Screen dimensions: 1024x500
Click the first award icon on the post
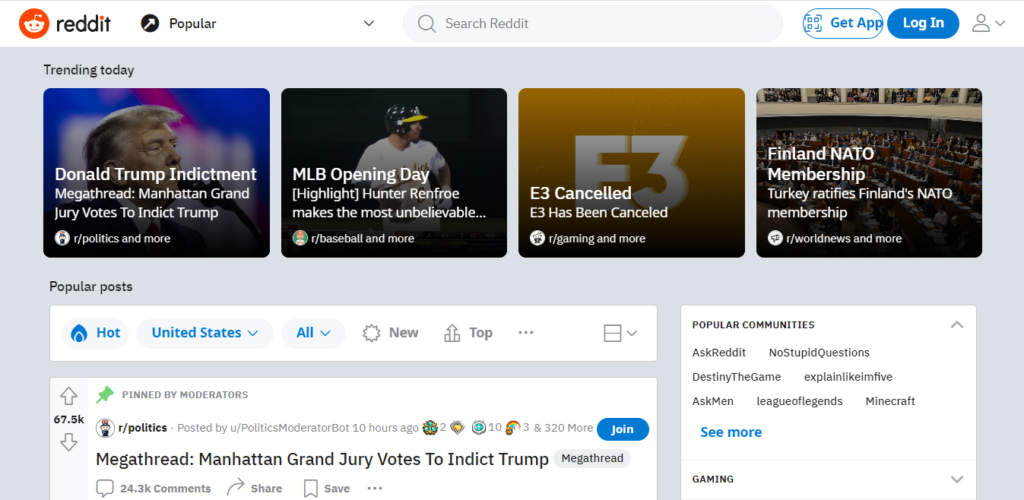pyautogui.click(x=430, y=428)
